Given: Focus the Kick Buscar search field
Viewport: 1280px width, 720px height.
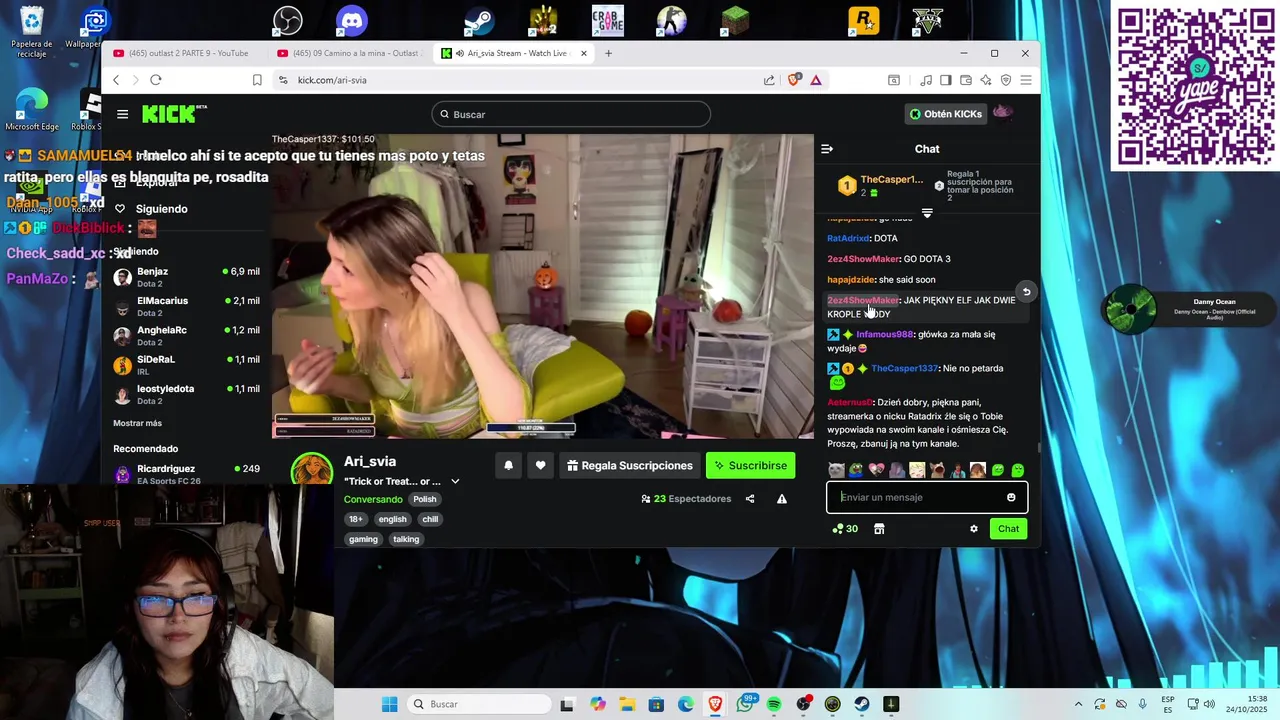Looking at the screenshot, I should [x=571, y=114].
